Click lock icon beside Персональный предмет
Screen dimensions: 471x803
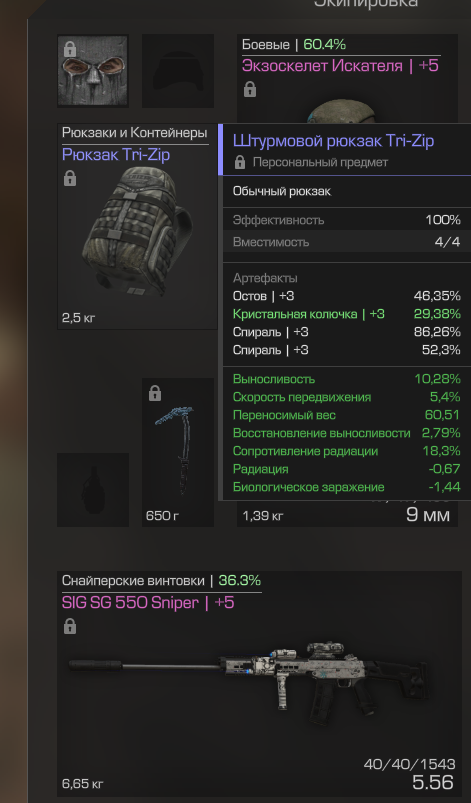point(240,162)
